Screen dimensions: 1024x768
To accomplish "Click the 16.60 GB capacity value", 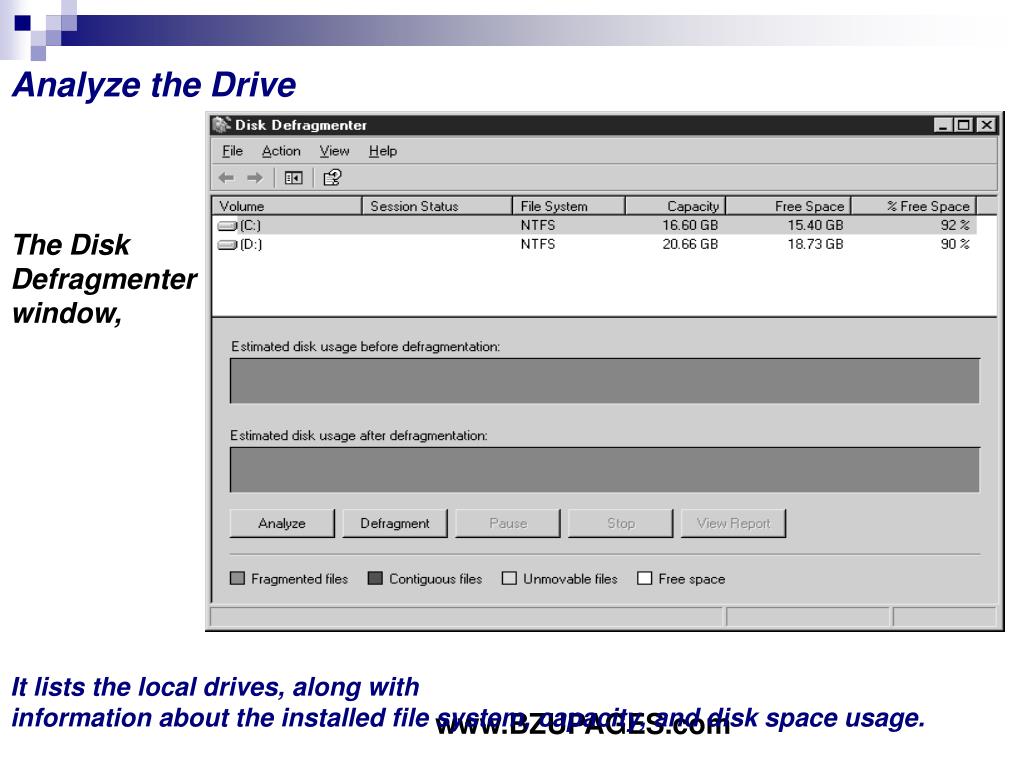I will (690, 225).
